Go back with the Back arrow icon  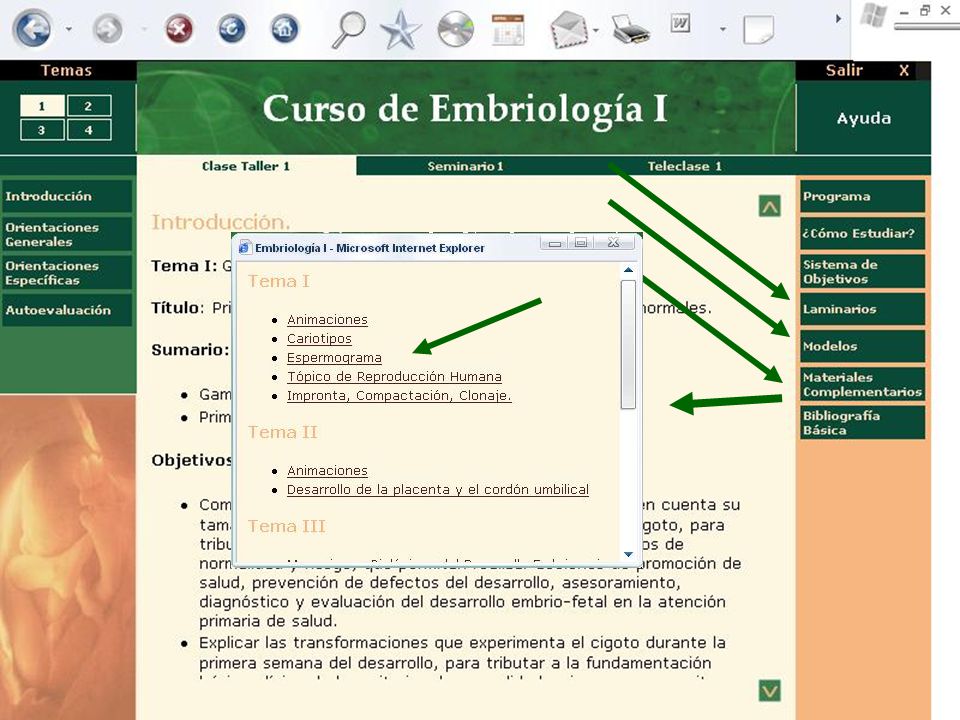(x=32, y=29)
